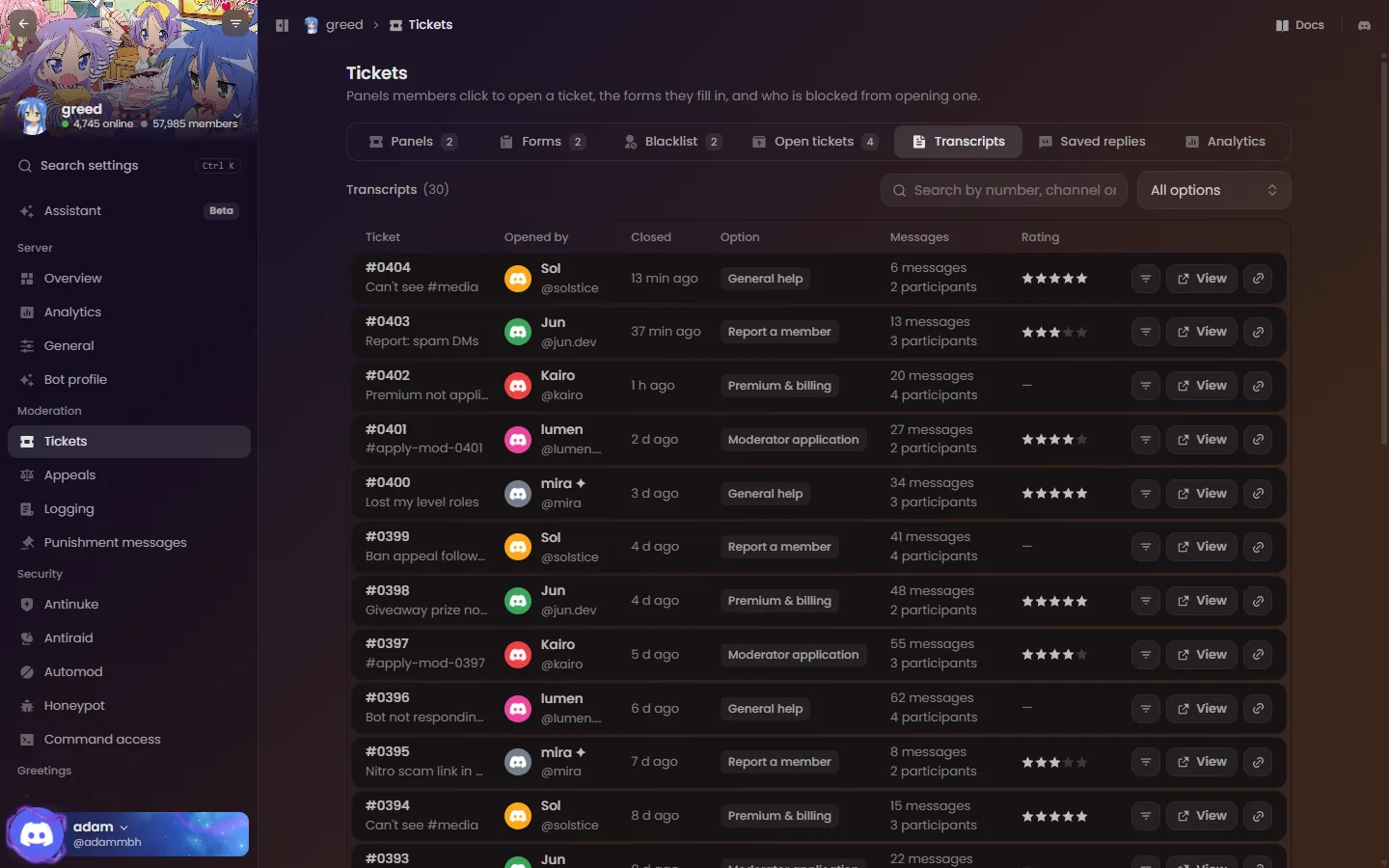Open the Discord icon in the top bar

1364,25
